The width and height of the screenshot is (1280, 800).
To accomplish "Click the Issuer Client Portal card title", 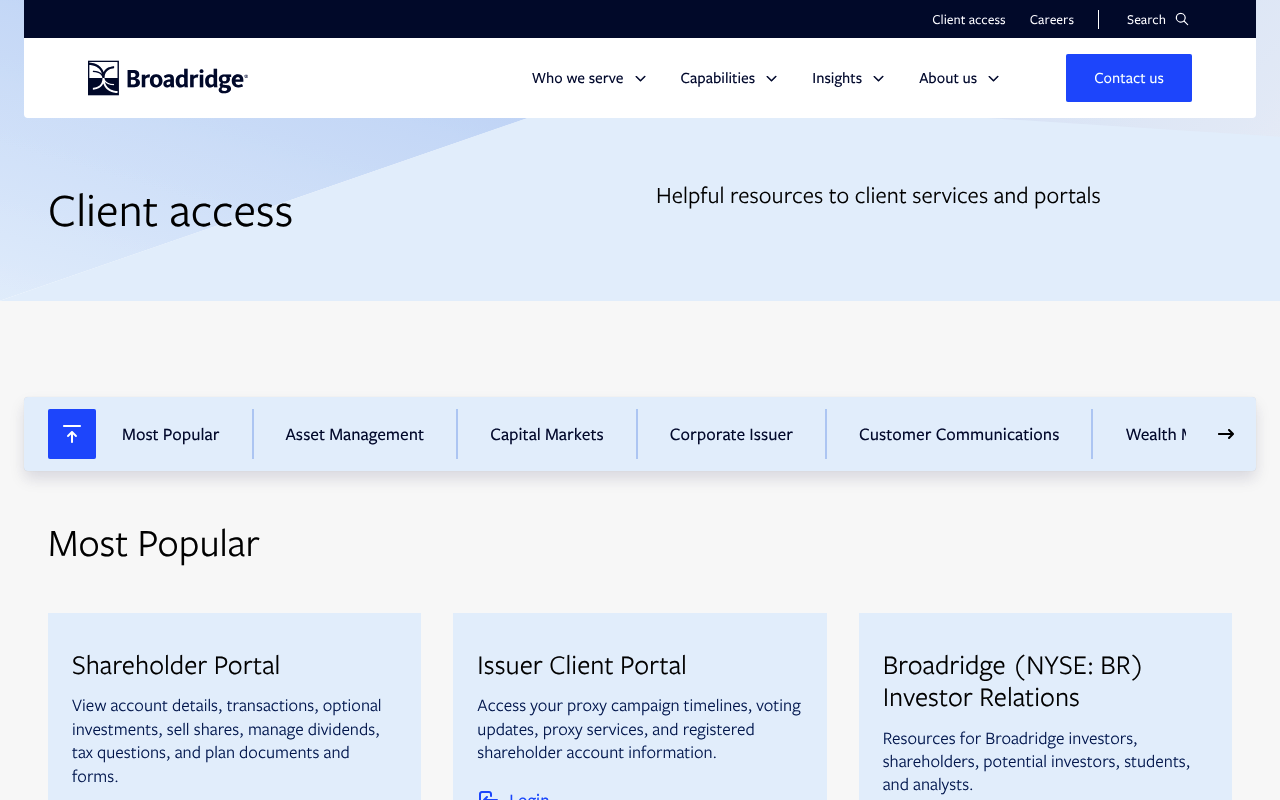I will [582, 665].
